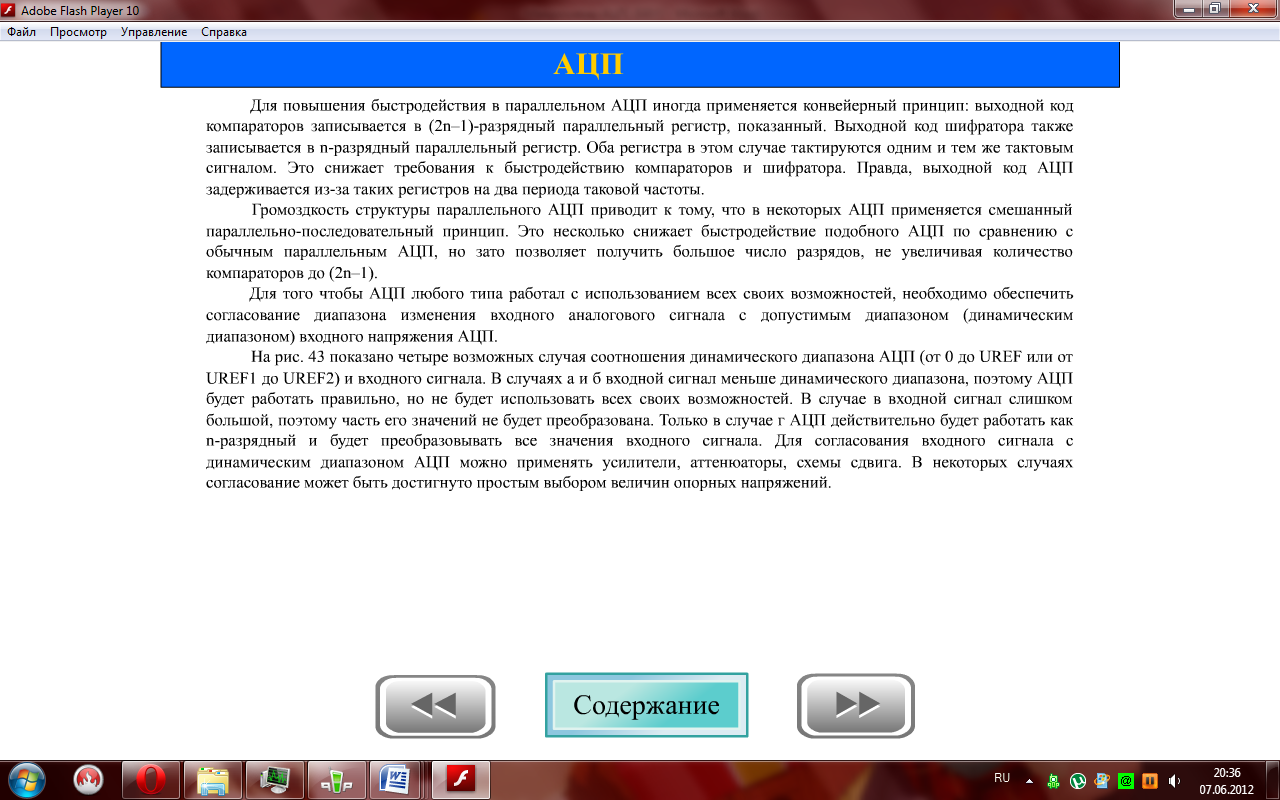
Task: Open the orange tray icon
Action: point(1150,781)
